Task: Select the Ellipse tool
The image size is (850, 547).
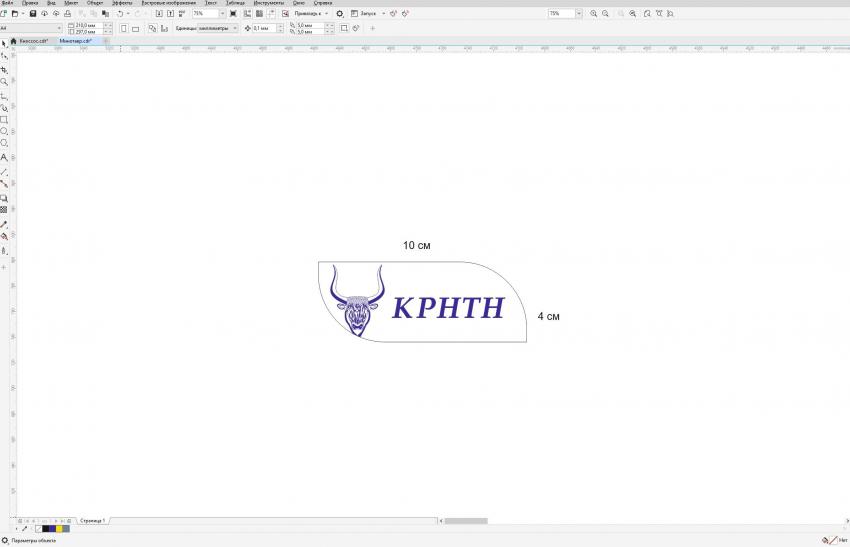Action: (4, 132)
